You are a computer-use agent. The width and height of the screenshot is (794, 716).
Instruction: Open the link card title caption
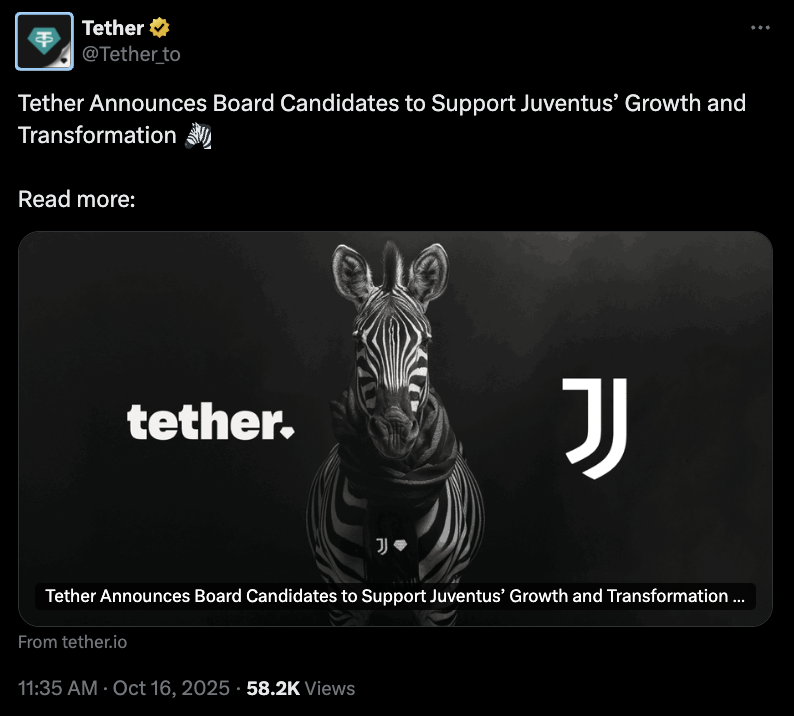point(395,596)
